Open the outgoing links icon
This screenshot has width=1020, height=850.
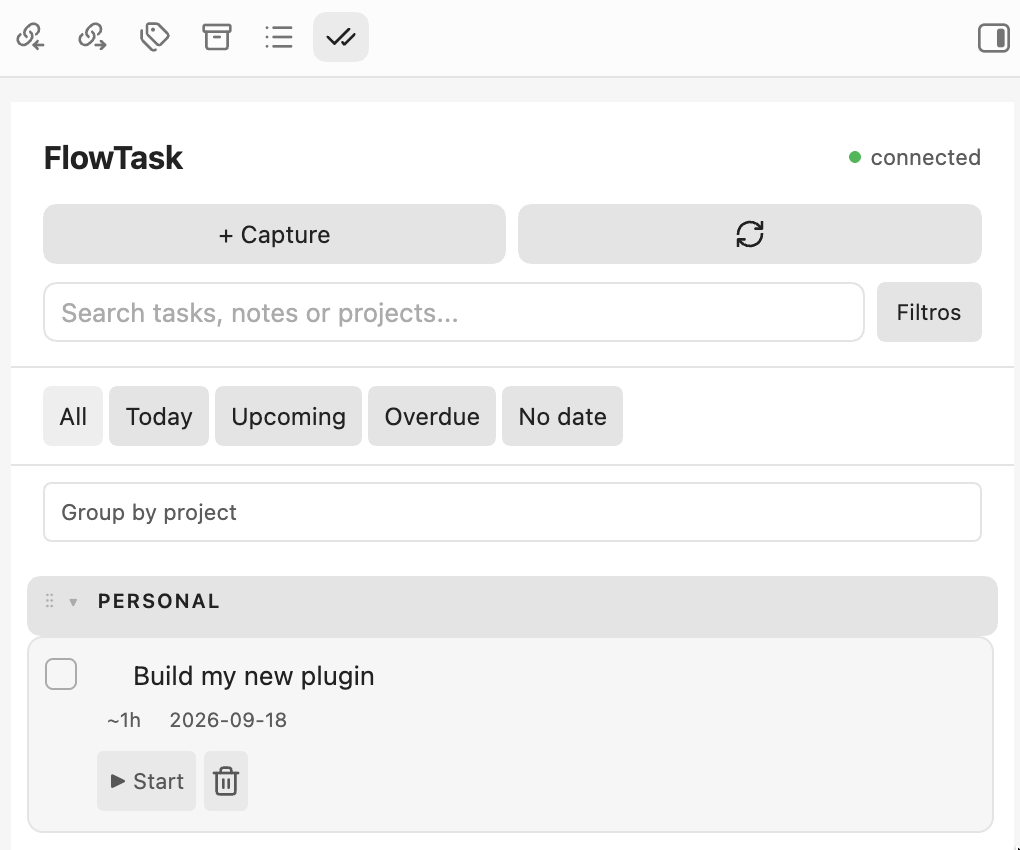pyautogui.click(x=92, y=37)
